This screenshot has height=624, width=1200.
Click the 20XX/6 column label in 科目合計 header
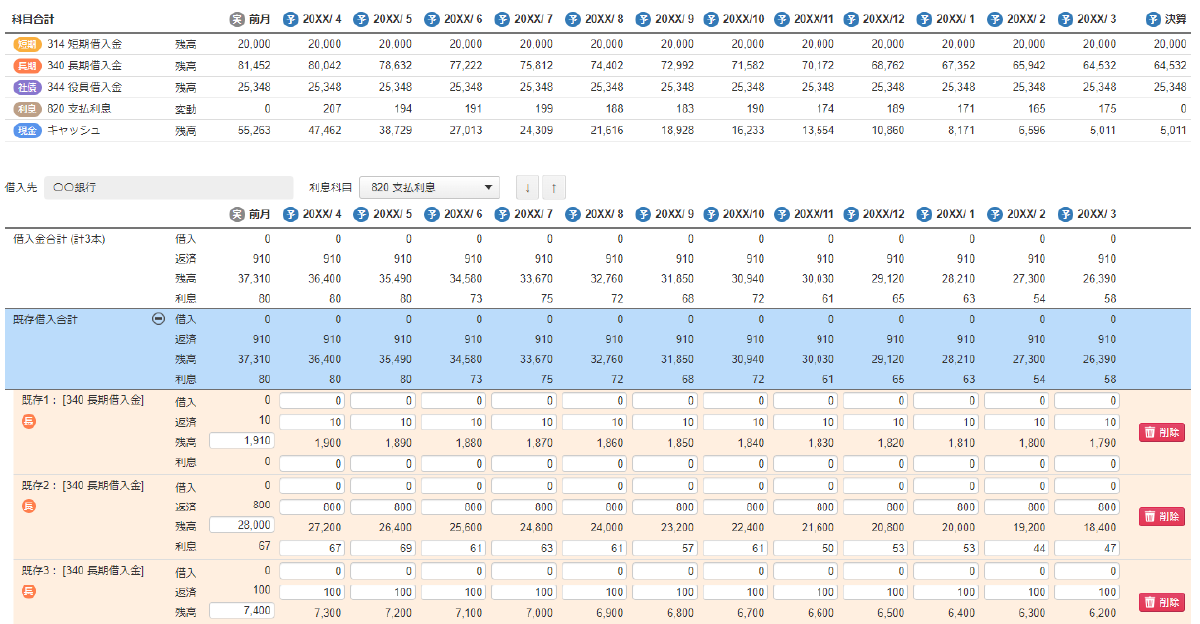click(x=462, y=19)
